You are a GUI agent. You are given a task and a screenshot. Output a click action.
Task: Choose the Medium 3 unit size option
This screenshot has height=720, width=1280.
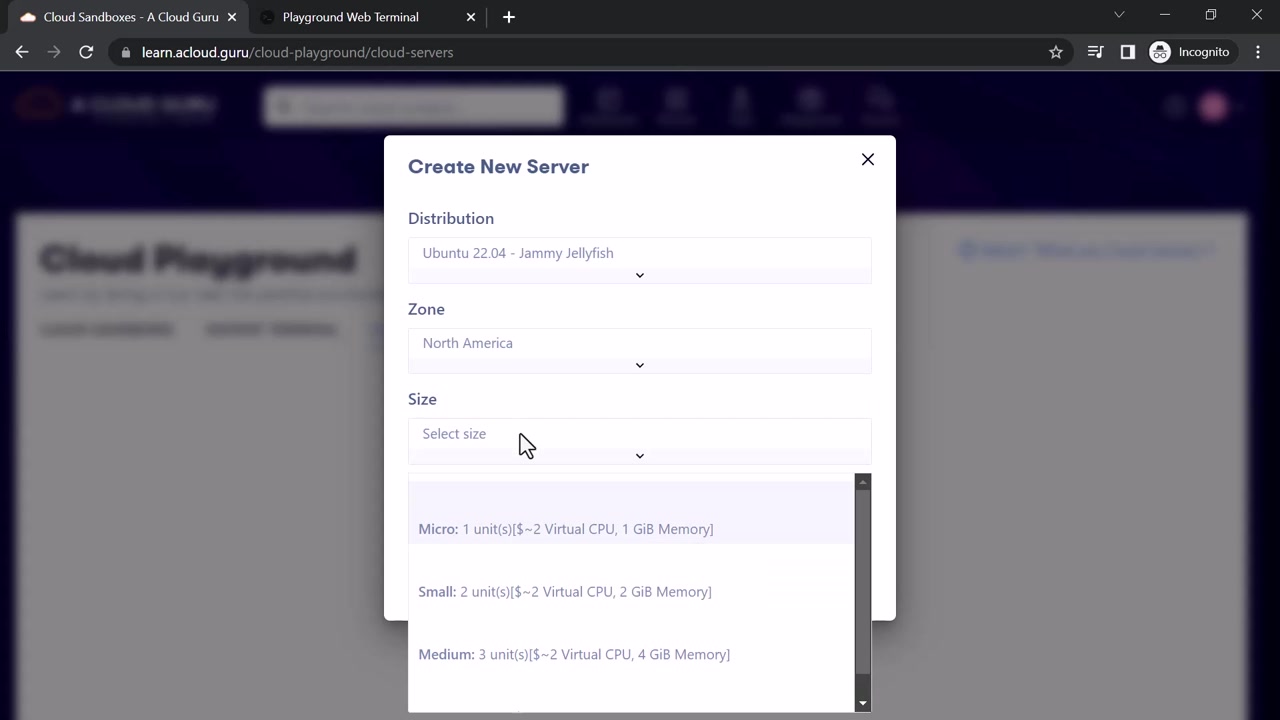[x=631, y=654]
